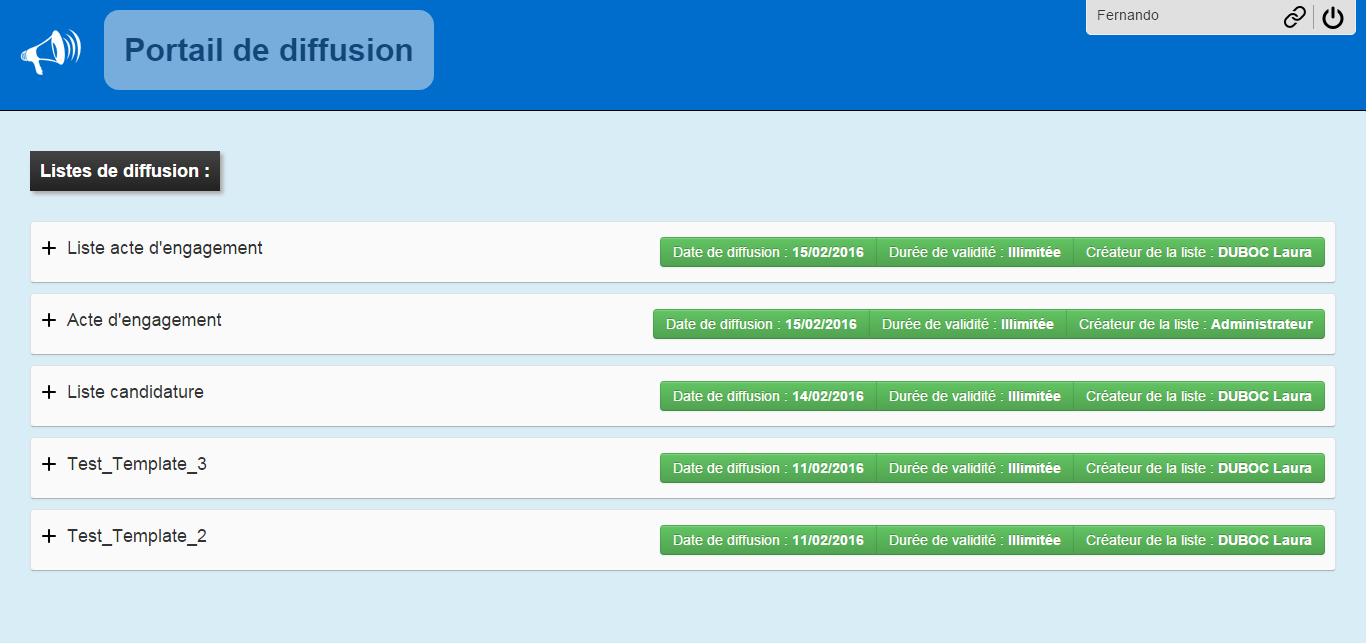This screenshot has width=1366, height=643.
Task: Click Durée de validité badge on Test_Template_3 row
Action: tap(974, 468)
